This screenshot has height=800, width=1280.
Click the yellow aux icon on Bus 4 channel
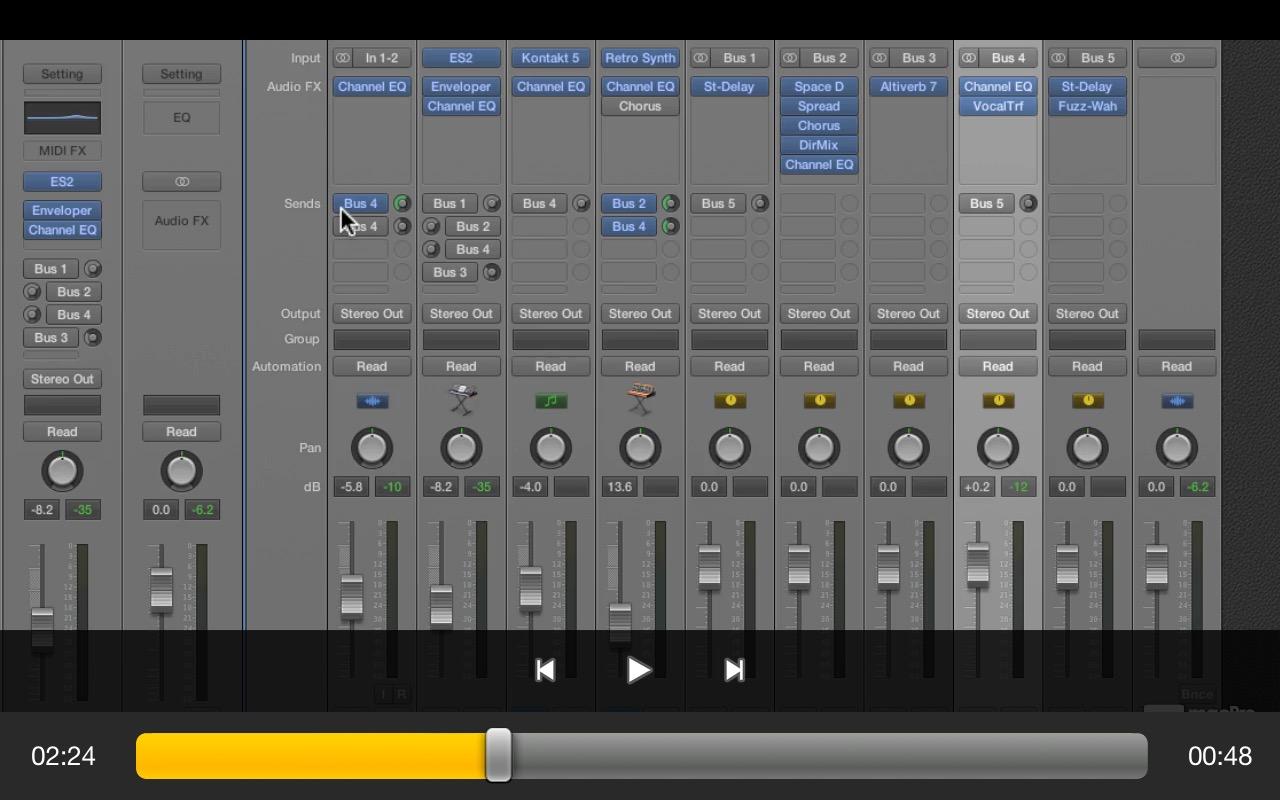(x=997, y=401)
